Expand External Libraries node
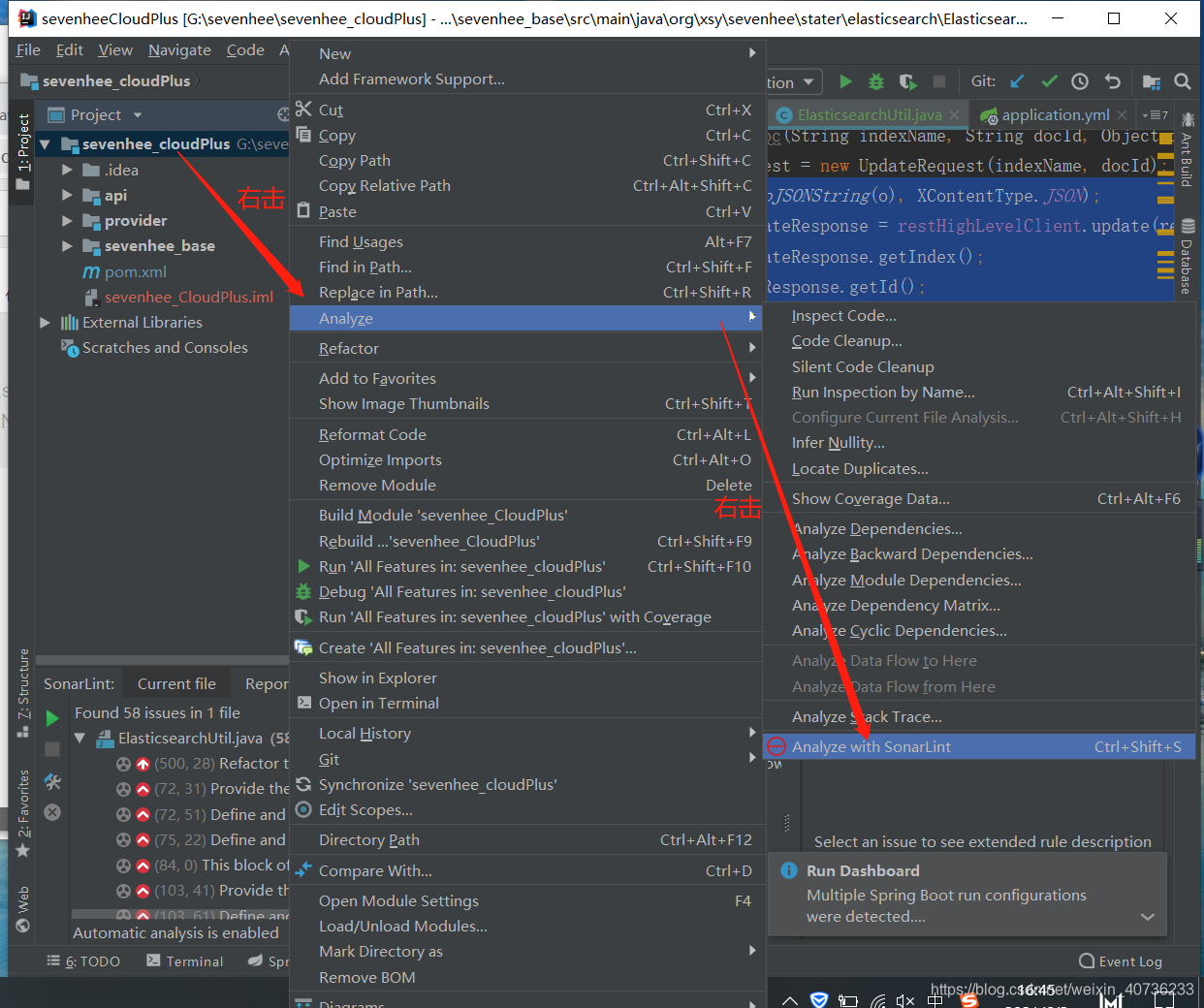Screen dimensions: 1204x1008 [45, 322]
